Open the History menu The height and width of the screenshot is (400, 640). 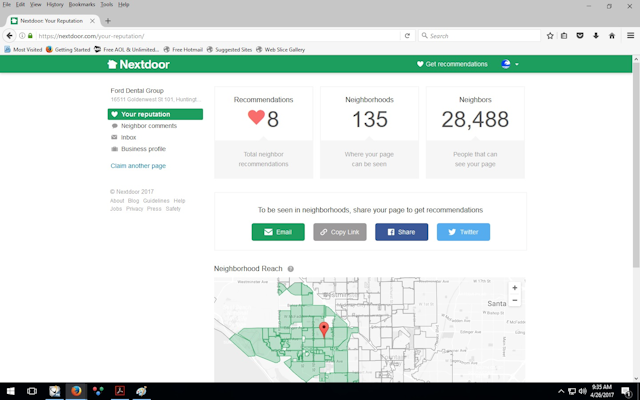tap(55, 4)
